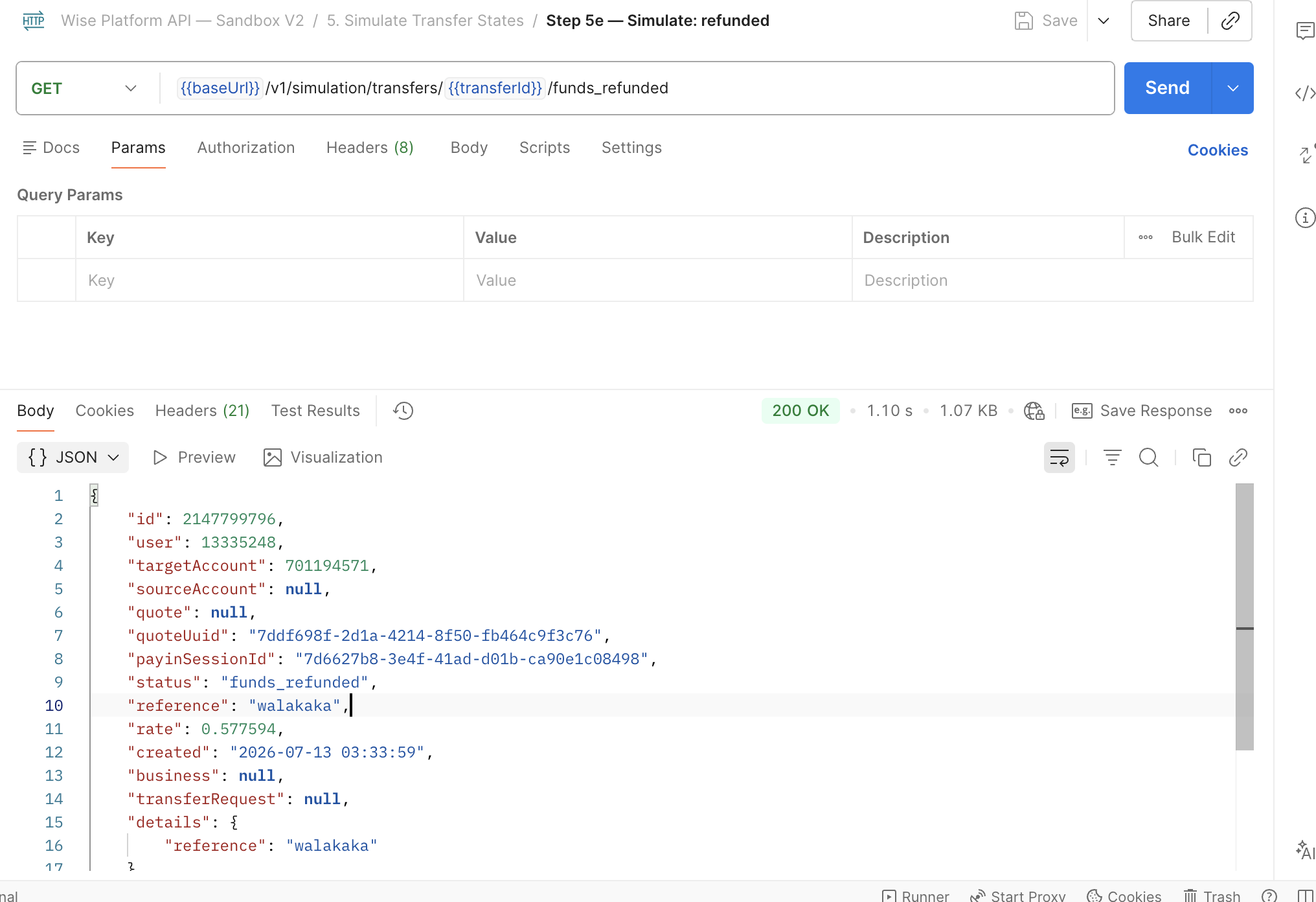Screen dimensions: 1316x902
Task: Click the query param Description field
Action: pyautogui.click(x=1052, y=281)
